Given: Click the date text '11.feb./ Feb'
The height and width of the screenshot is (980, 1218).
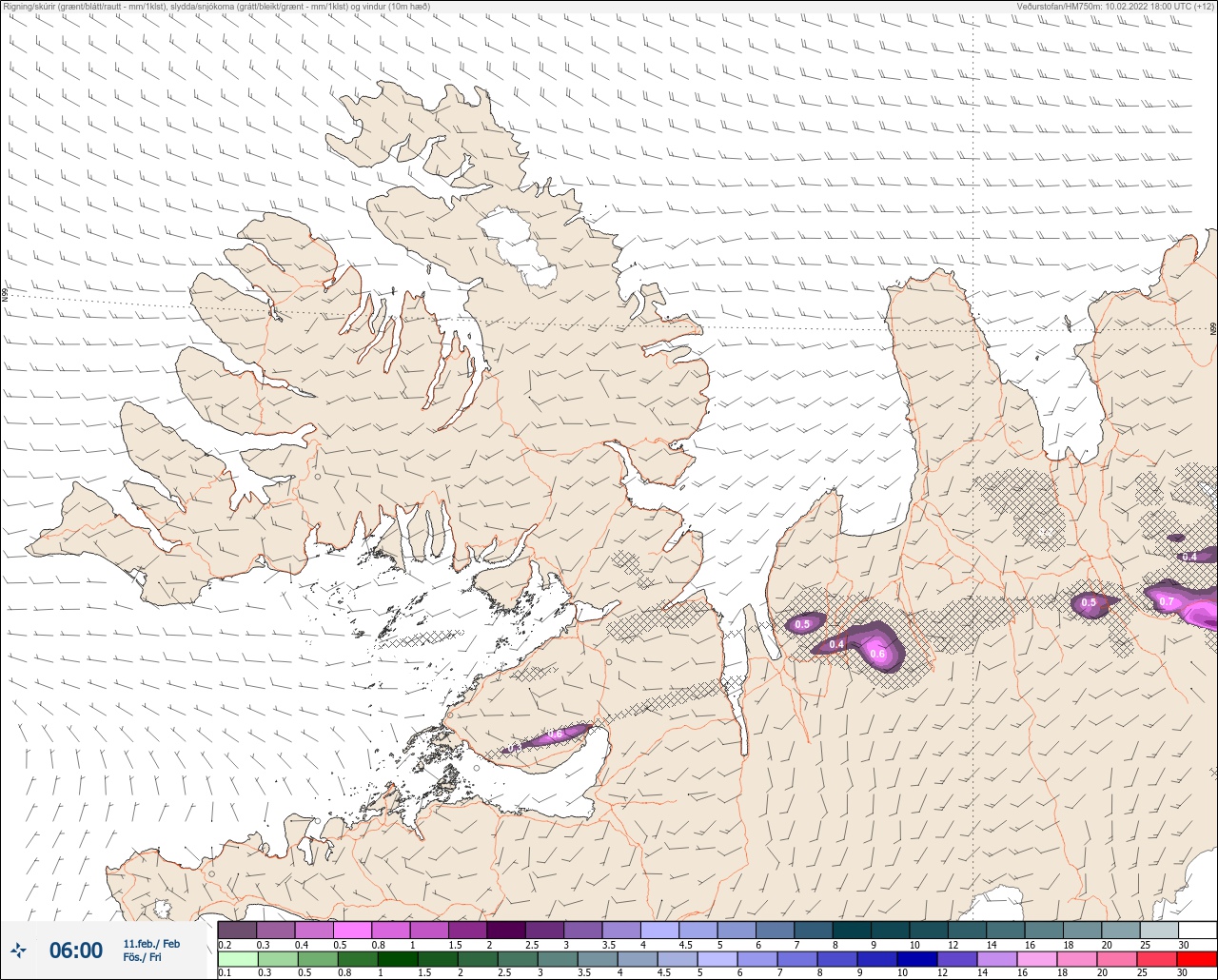Looking at the screenshot, I should click(x=151, y=943).
